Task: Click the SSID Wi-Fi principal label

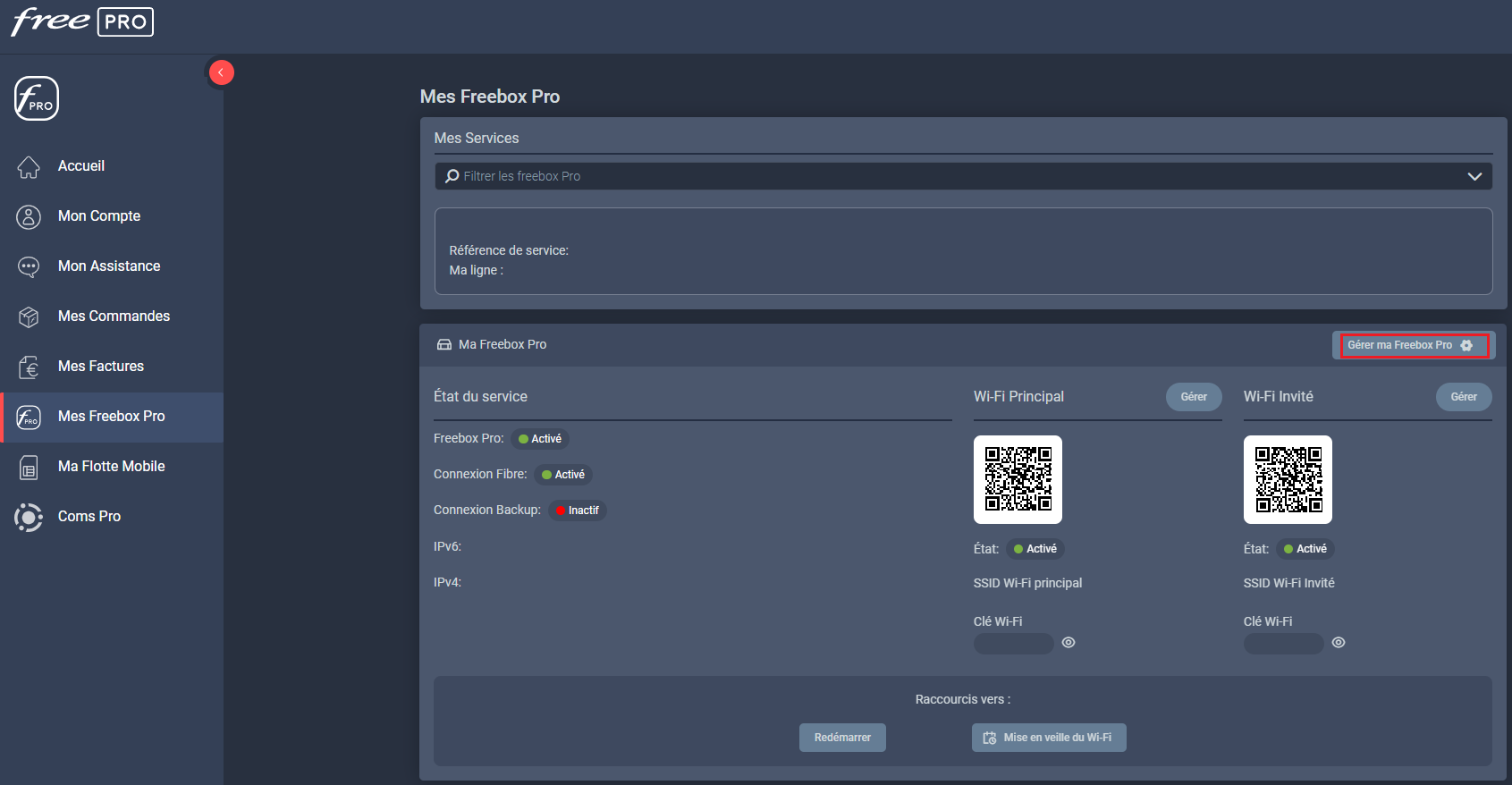Action: (x=1028, y=583)
